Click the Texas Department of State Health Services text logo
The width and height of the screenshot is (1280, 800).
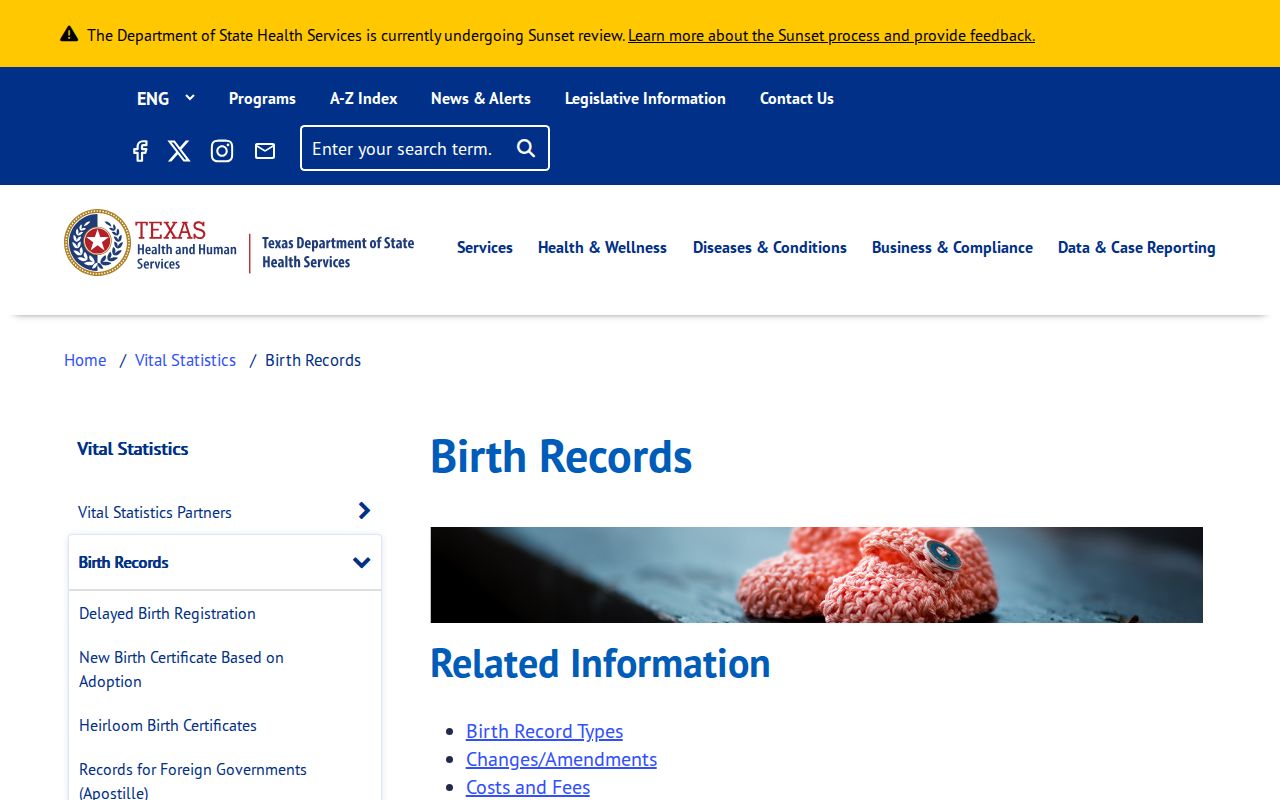(x=338, y=252)
